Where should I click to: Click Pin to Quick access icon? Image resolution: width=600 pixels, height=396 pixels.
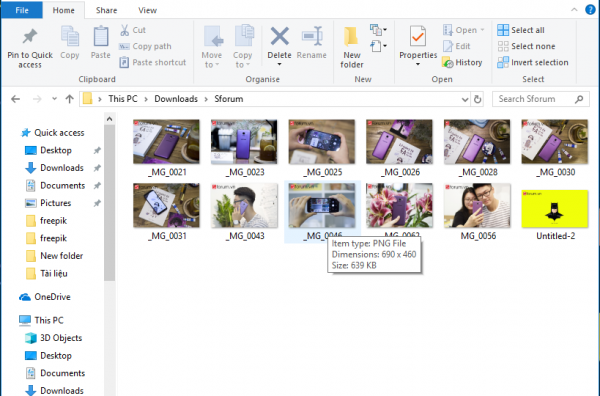[30, 36]
